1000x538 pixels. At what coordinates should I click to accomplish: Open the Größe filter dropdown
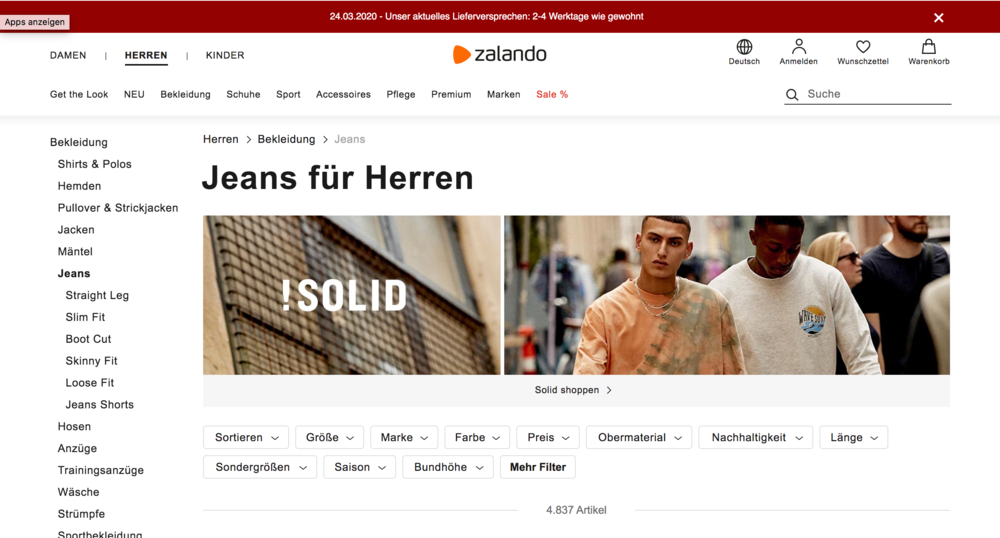click(330, 437)
